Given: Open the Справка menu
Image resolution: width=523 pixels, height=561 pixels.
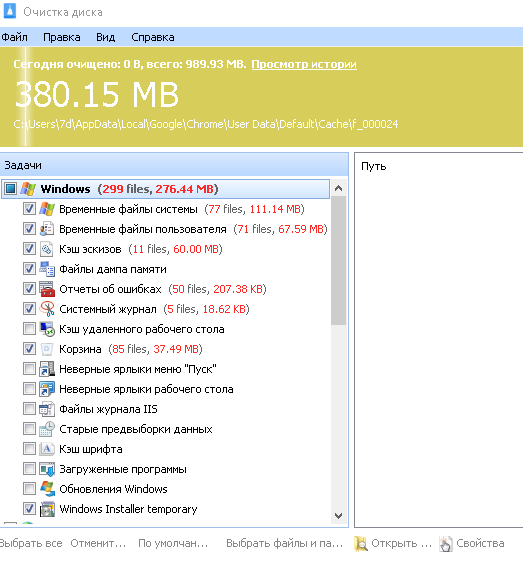Looking at the screenshot, I should [153, 37].
